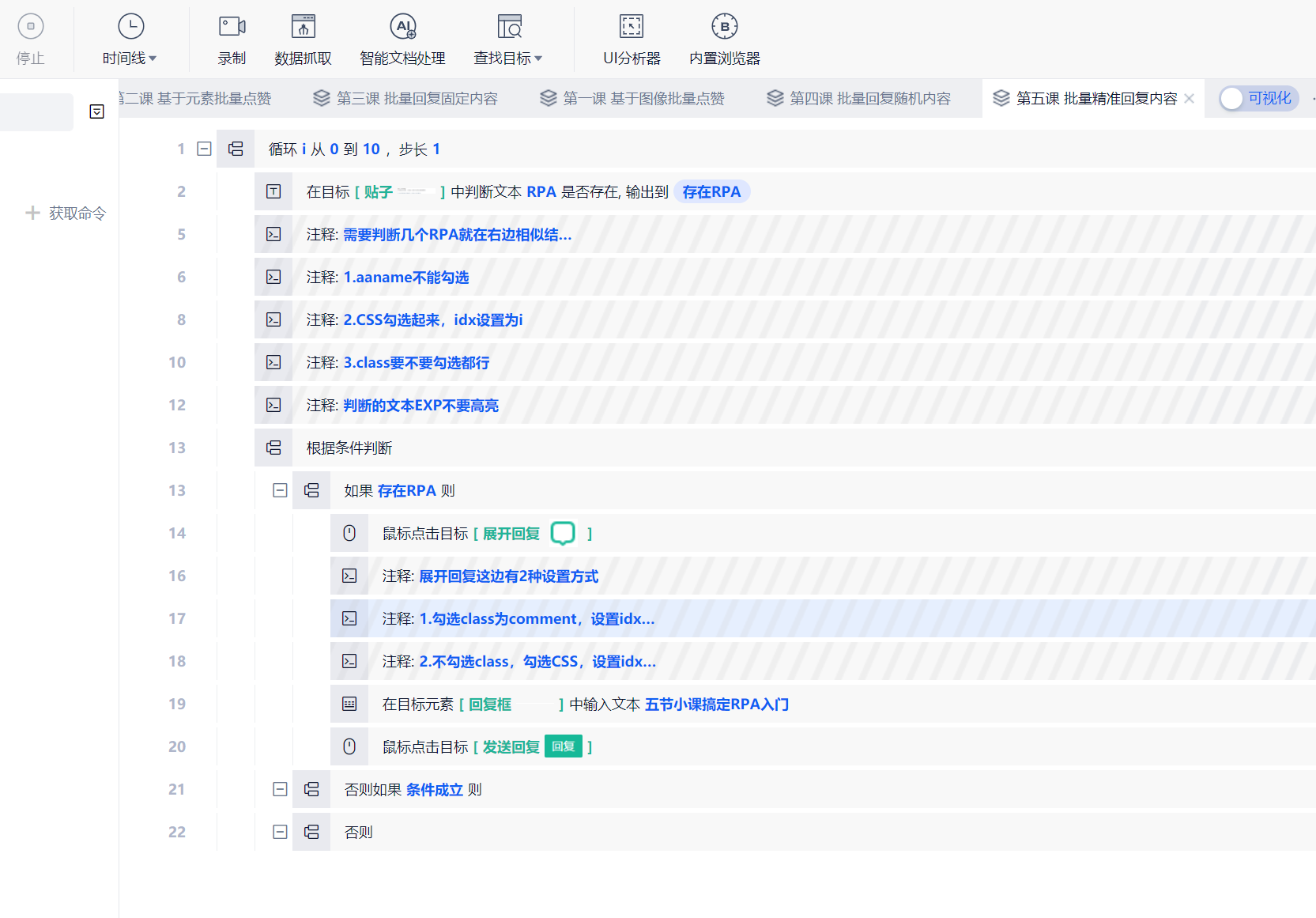The image size is (1316, 918).
Task: Click the 存在RPA condition in the 如果 row
Action: pos(406,490)
